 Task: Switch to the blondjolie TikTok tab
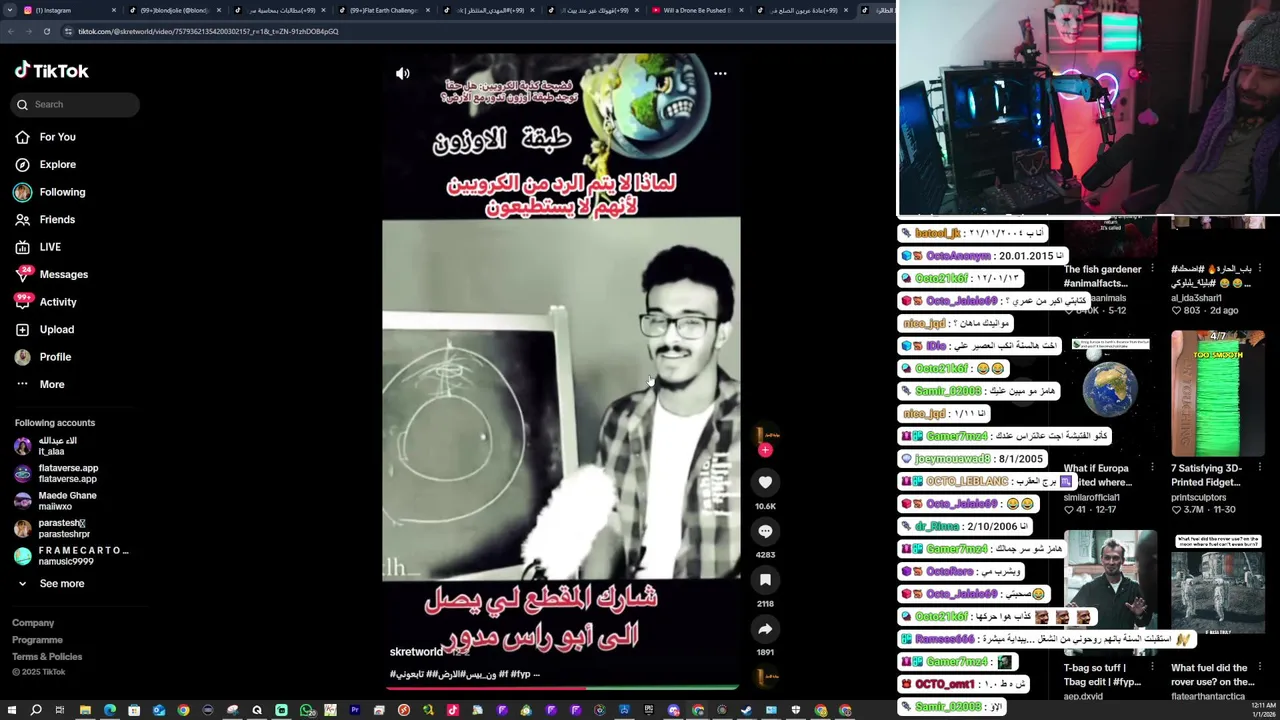tap(173, 10)
